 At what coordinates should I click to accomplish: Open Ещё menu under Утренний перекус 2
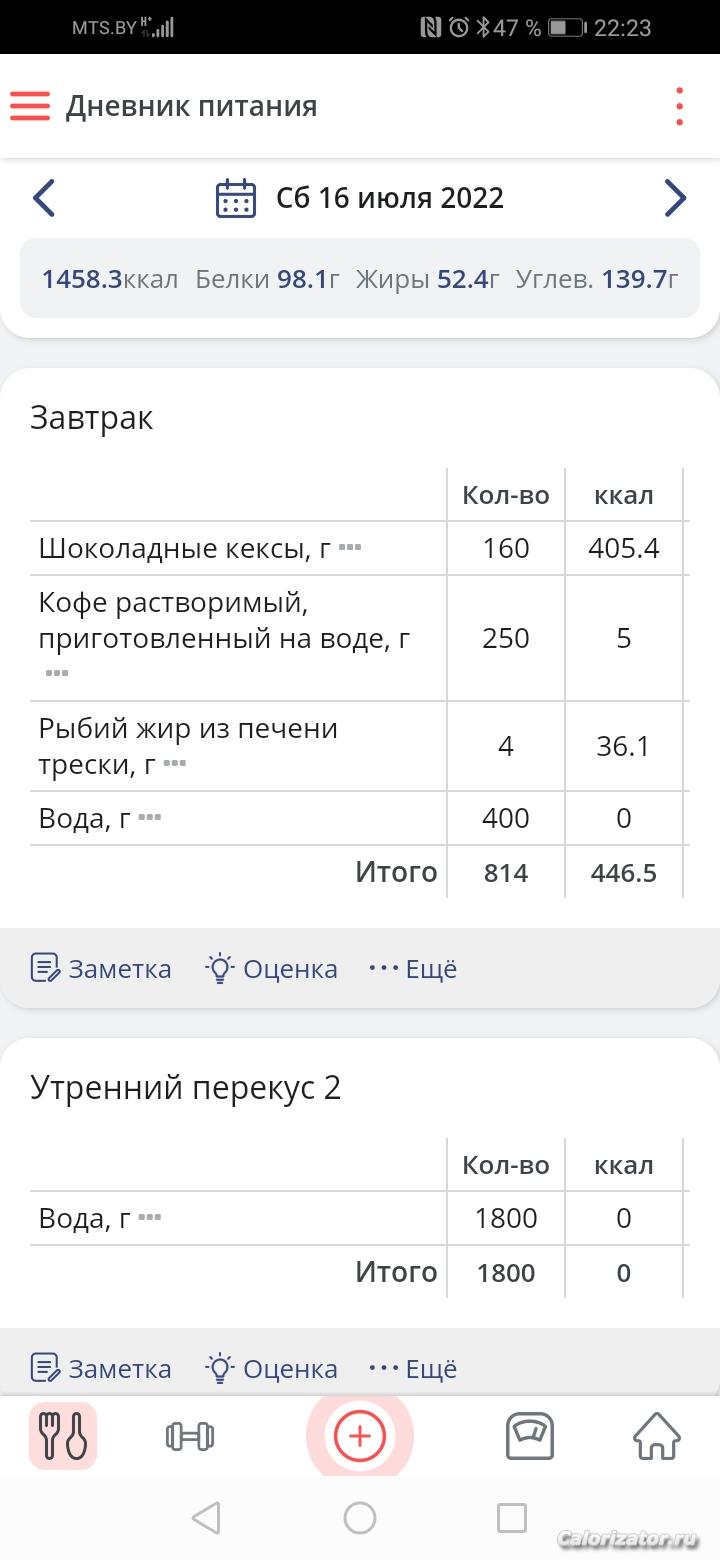pyautogui.click(x=412, y=1368)
